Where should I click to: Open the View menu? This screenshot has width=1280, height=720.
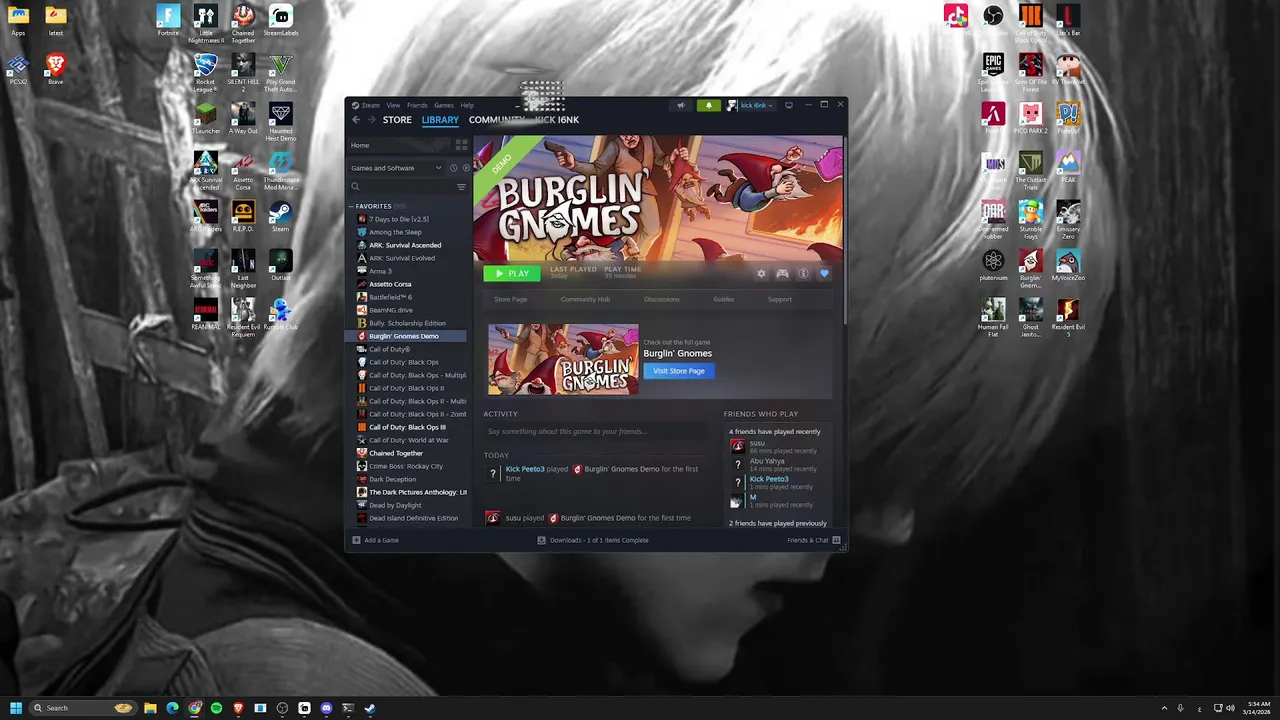click(393, 105)
